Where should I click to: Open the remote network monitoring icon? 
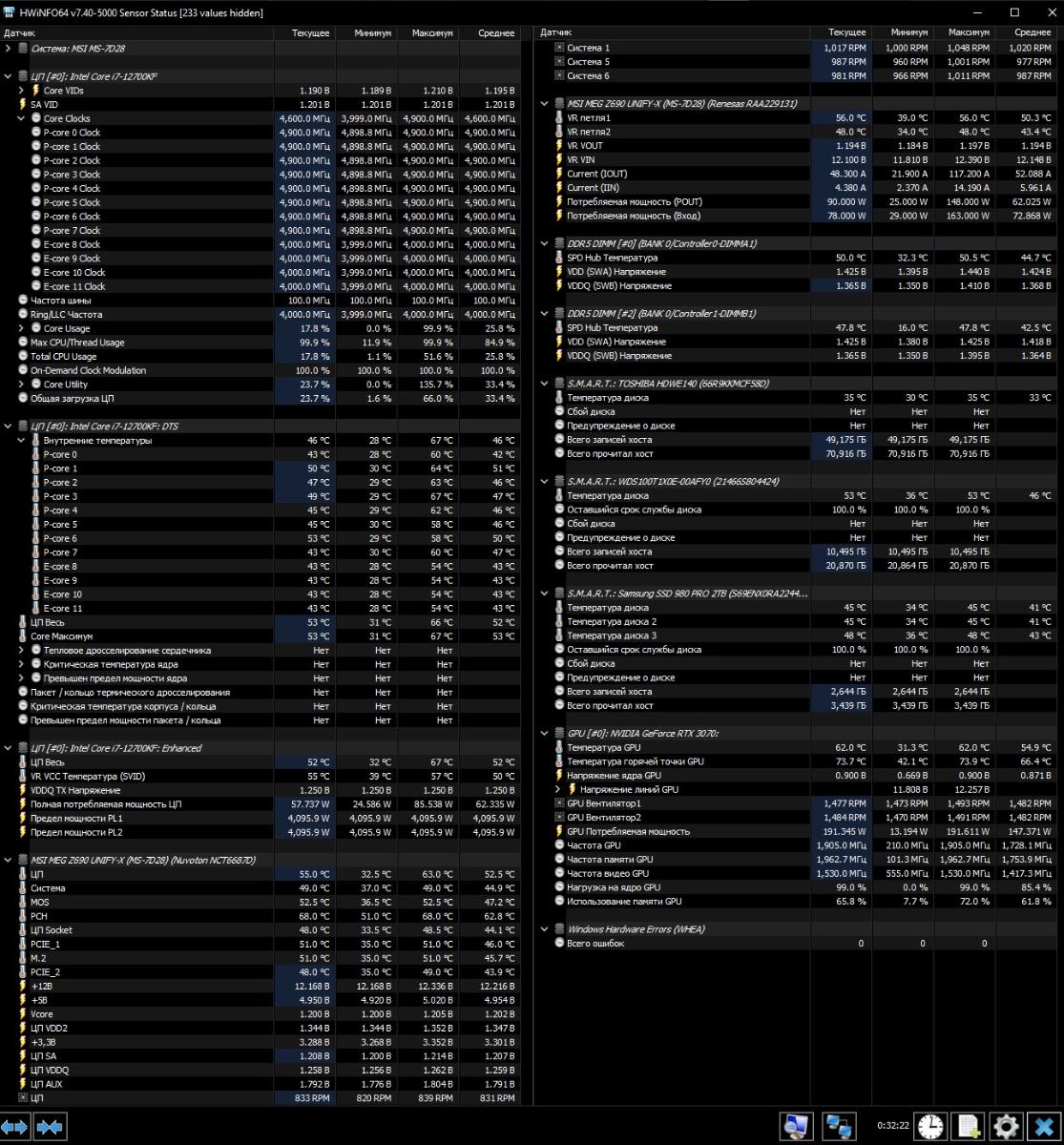point(840,1126)
